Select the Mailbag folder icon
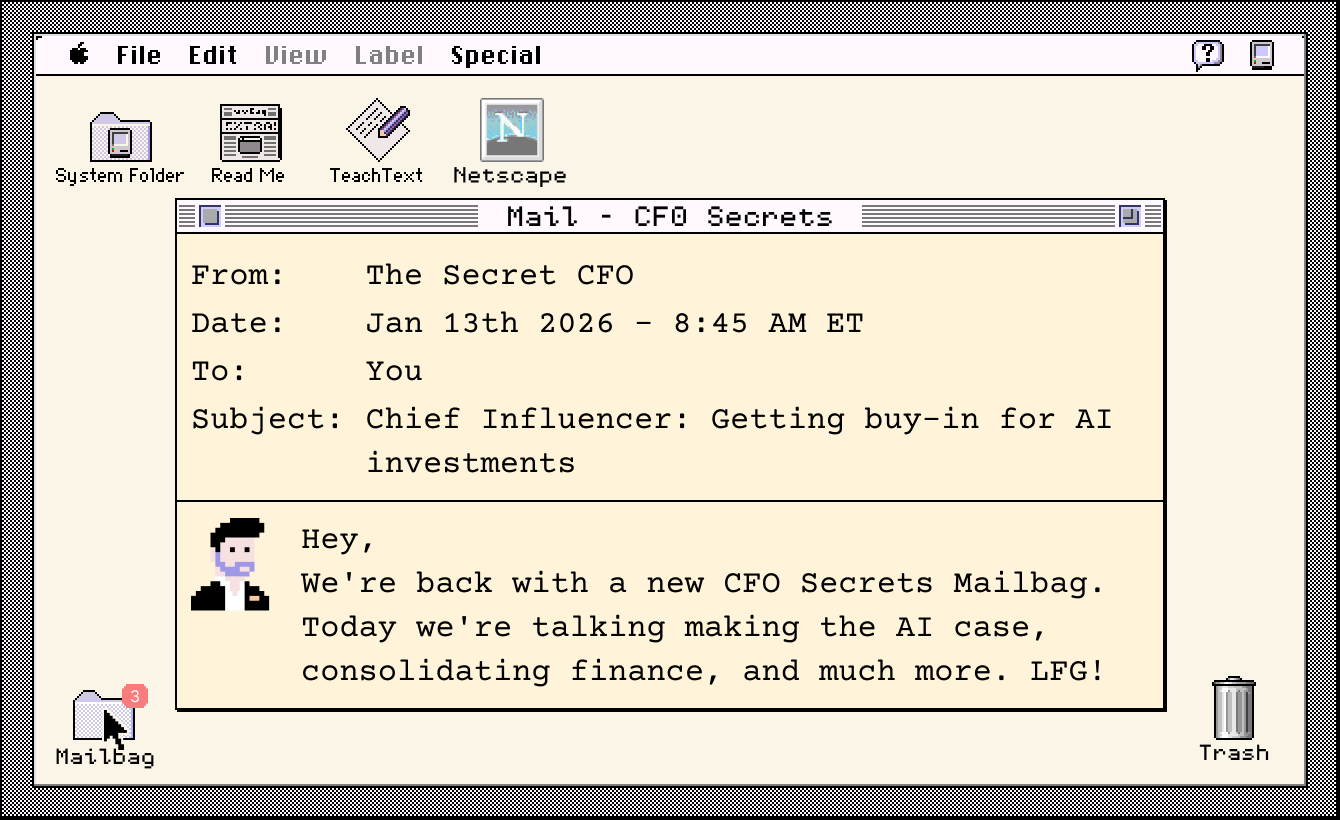The image size is (1340, 820). pos(103,715)
